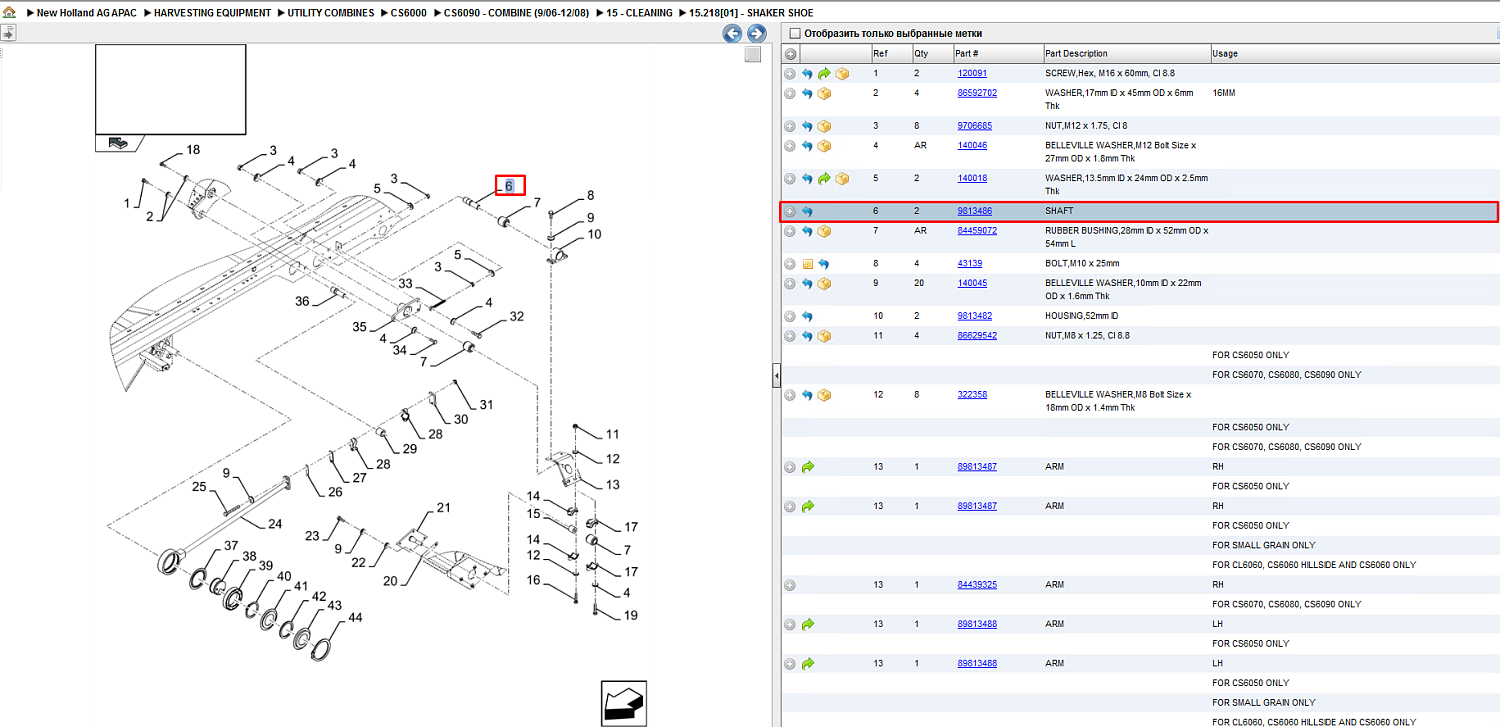Navigate to CS6090 - COMBINE breadcrumb
Image resolution: width=1500 pixels, height=727 pixels.
(514, 13)
